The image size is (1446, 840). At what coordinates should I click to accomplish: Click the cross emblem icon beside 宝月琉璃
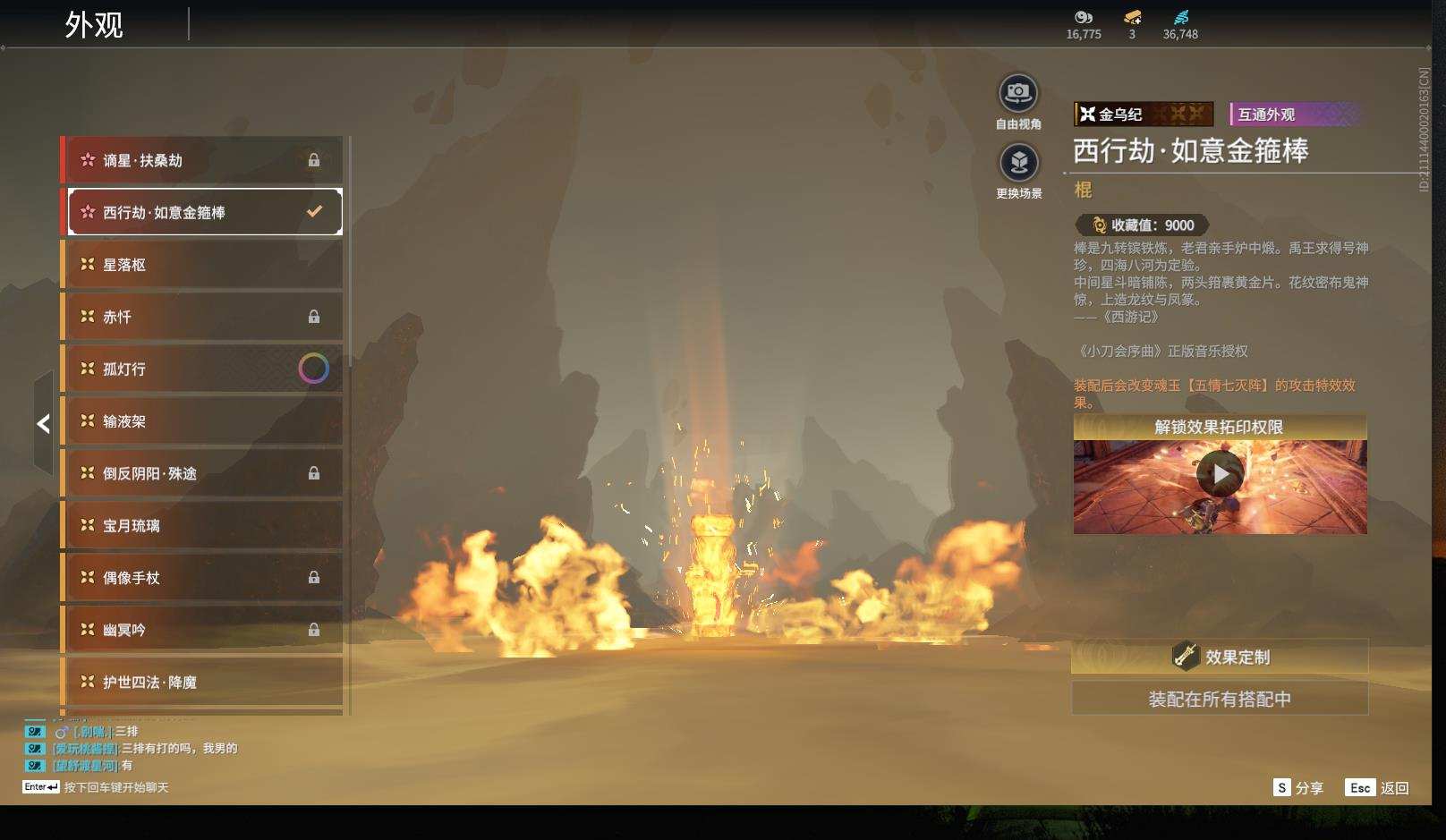[x=88, y=525]
